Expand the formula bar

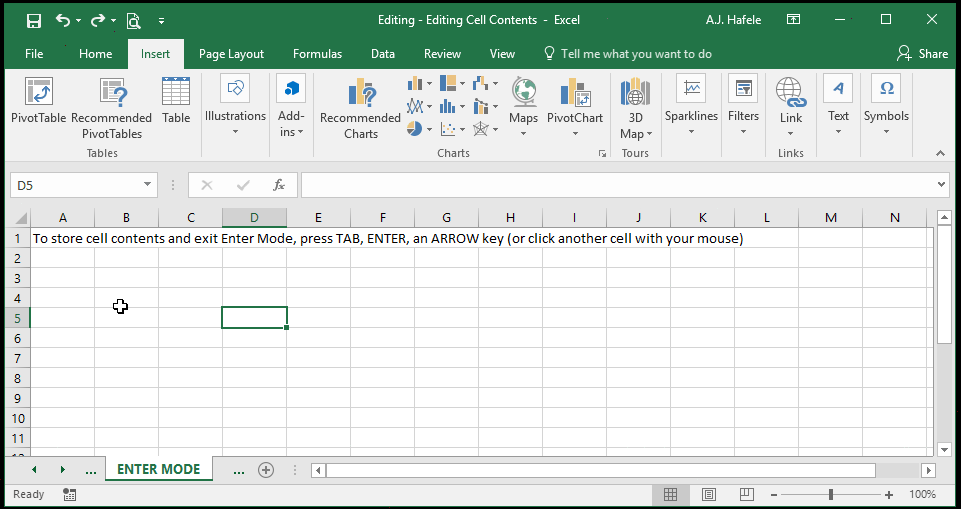(942, 185)
